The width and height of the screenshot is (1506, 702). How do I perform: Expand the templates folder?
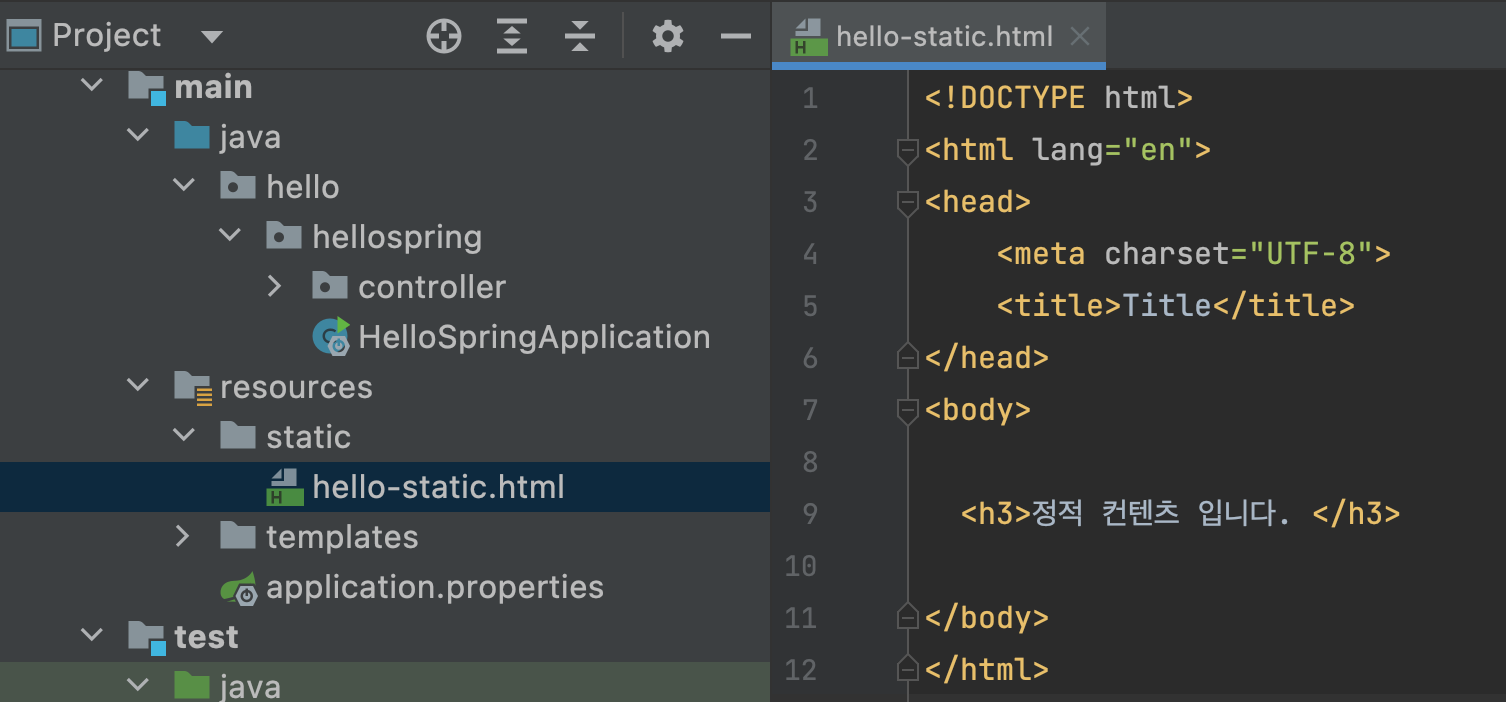click(183, 536)
